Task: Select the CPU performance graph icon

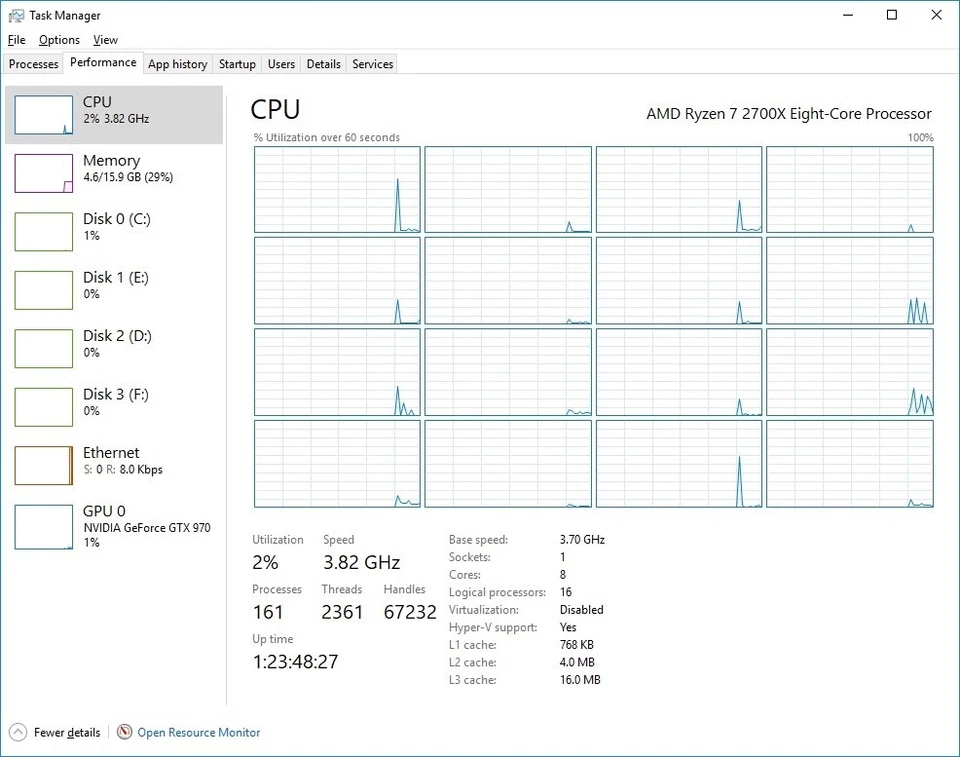Action: [43, 114]
